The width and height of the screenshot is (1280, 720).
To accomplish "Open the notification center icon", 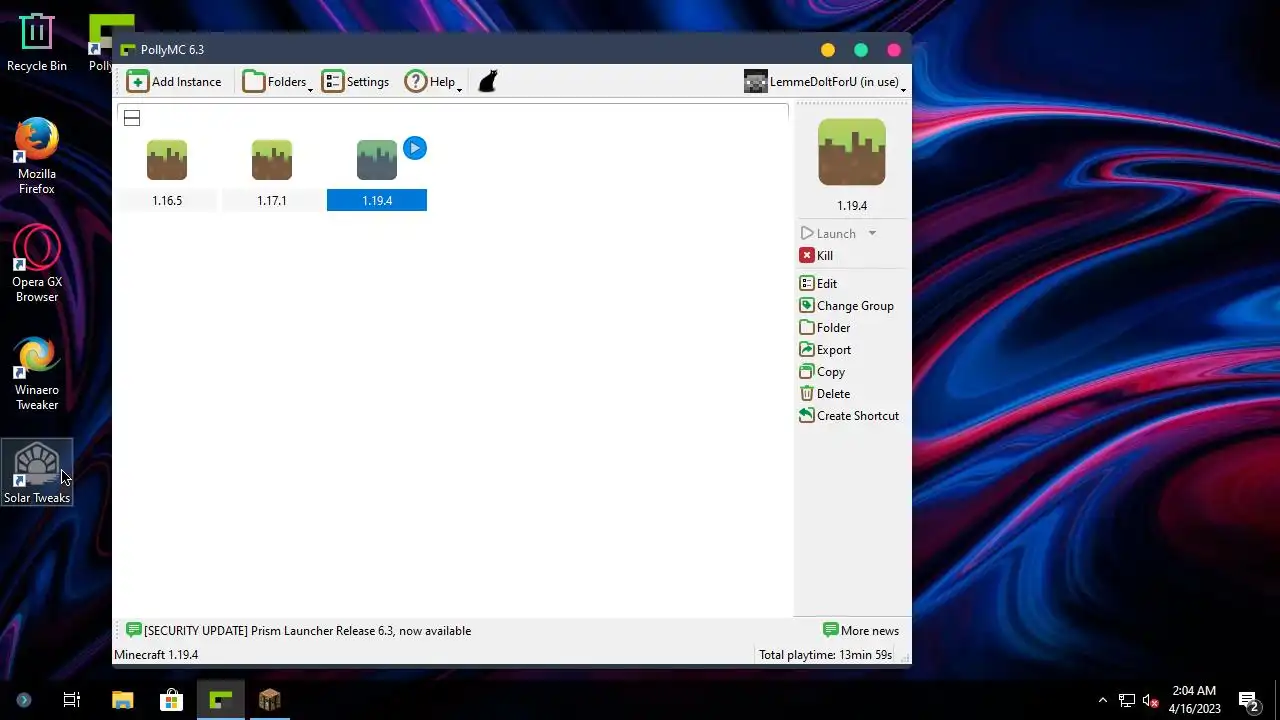I will (1248, 700).
